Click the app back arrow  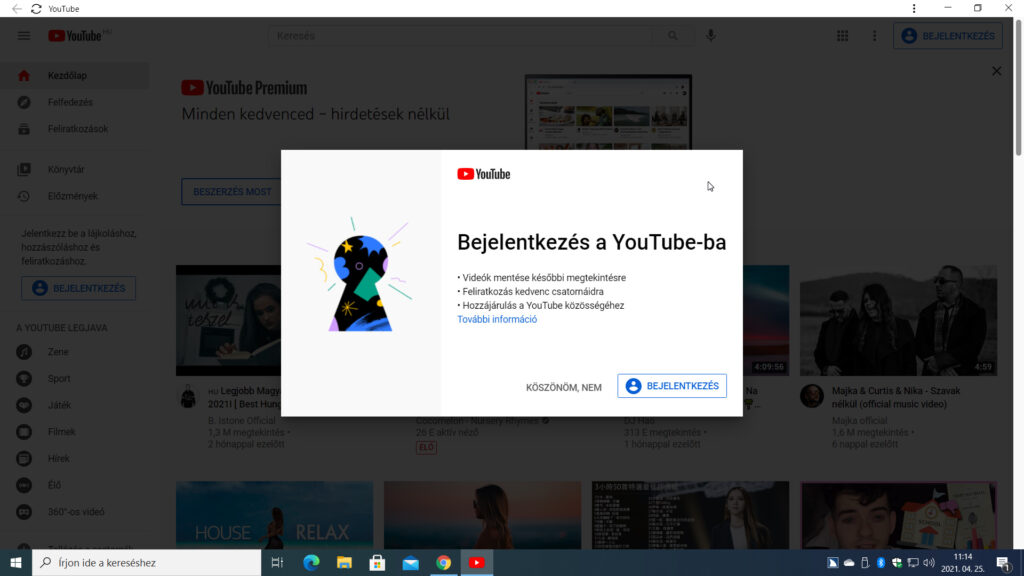point(17,8)
